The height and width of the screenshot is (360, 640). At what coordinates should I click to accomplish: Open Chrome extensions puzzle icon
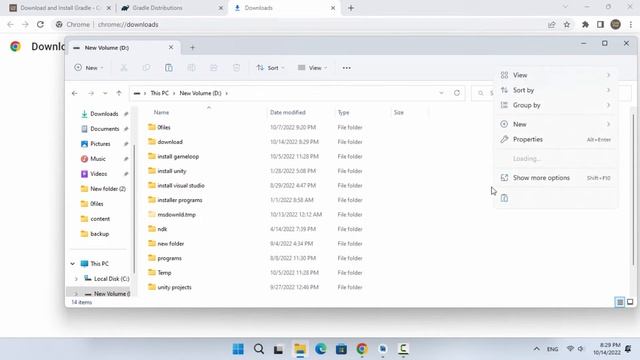pyautogui.click(x=585, y=24)
